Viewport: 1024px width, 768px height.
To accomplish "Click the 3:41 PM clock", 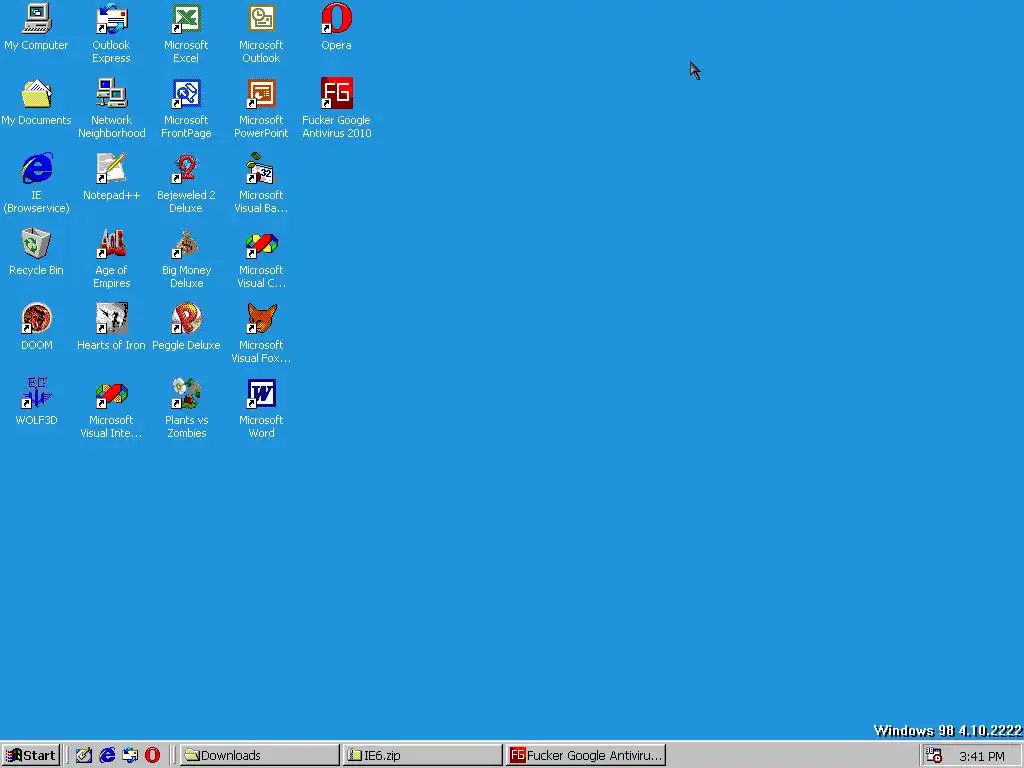I will coord(982,756).
